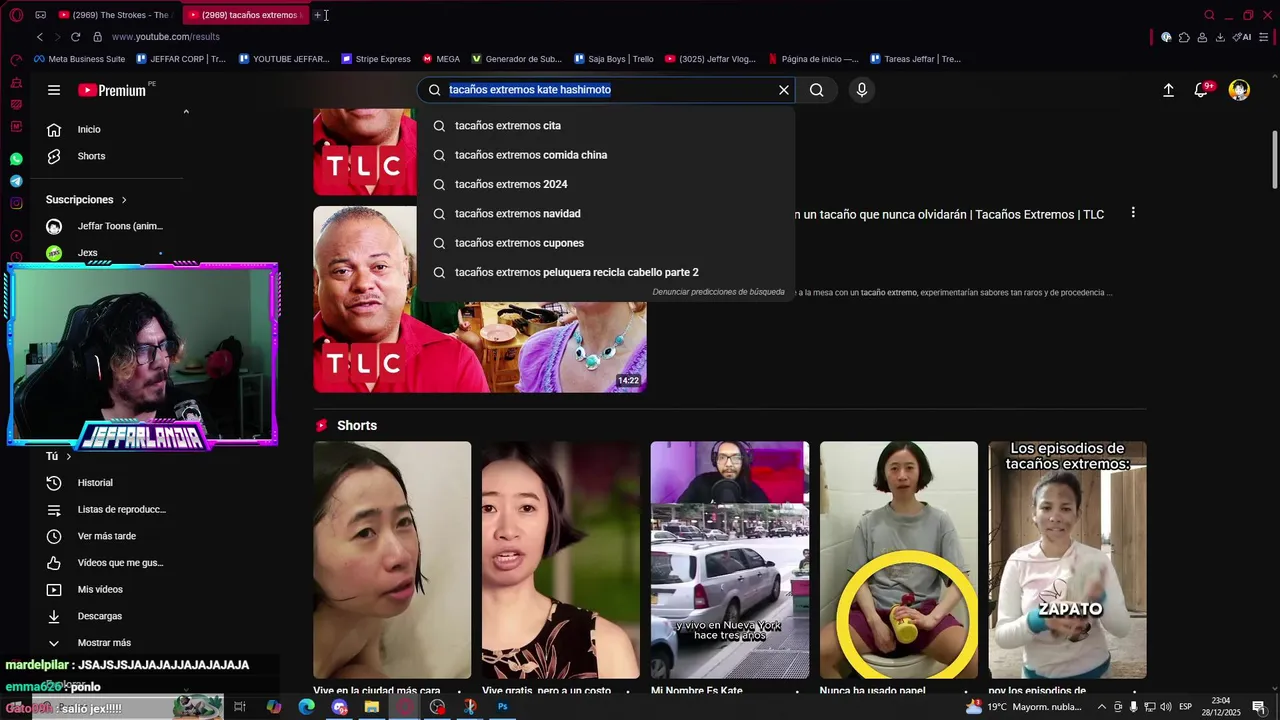Clear the search box with X

pyautogui.click(x=784, y=90)
